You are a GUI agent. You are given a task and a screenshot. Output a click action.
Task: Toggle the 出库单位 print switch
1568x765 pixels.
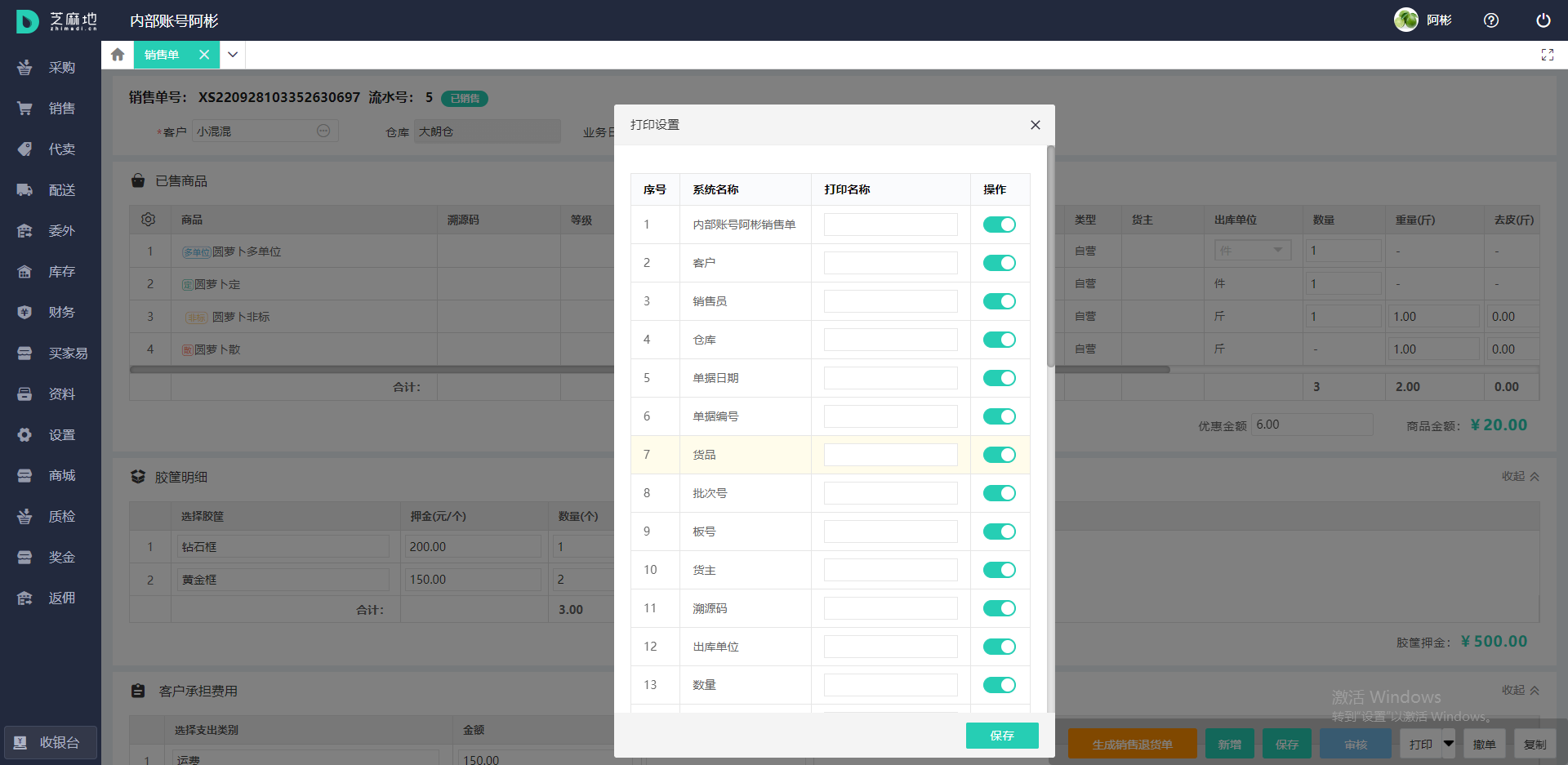click(x=1000, y=647)
